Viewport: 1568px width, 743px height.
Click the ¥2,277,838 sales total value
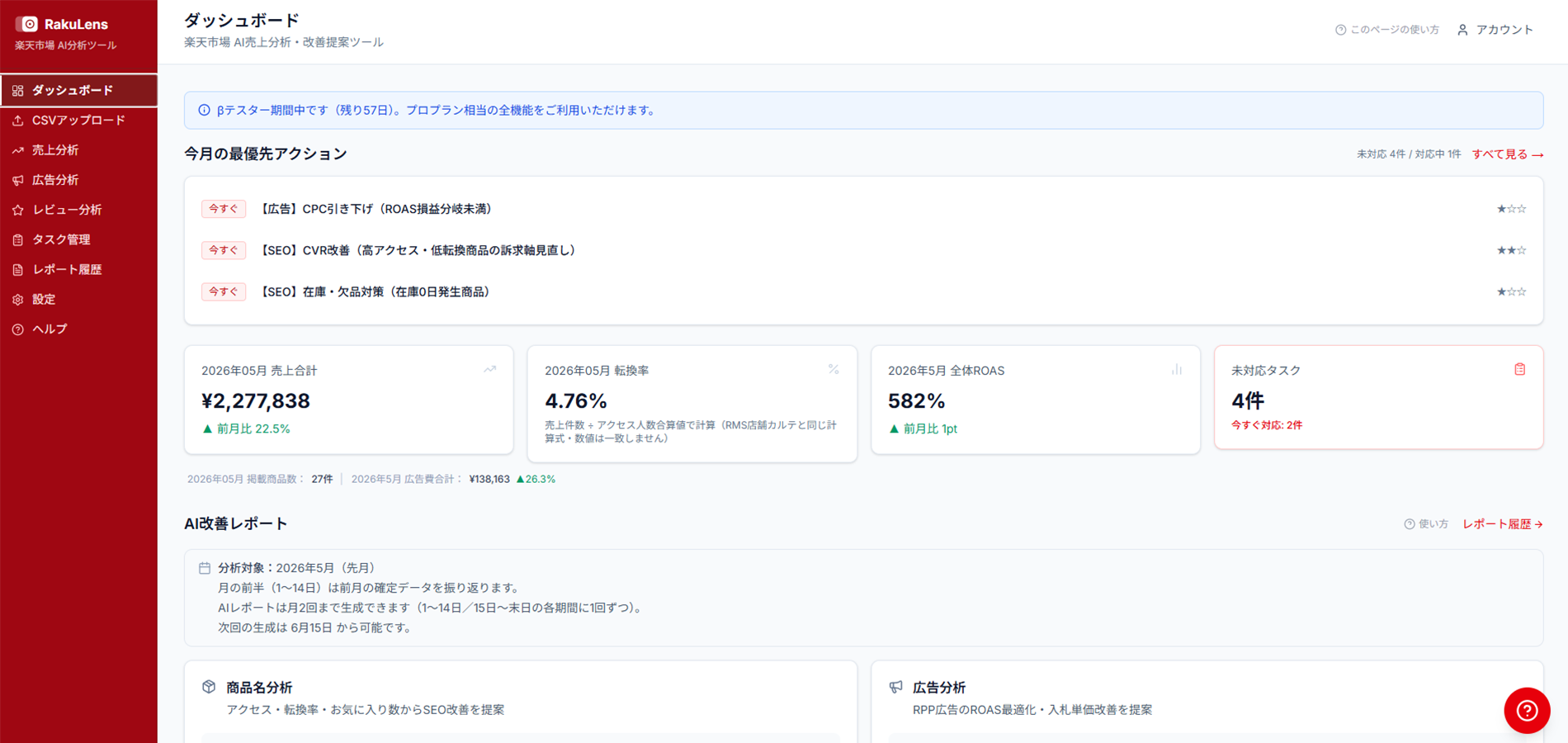(256, 401)
